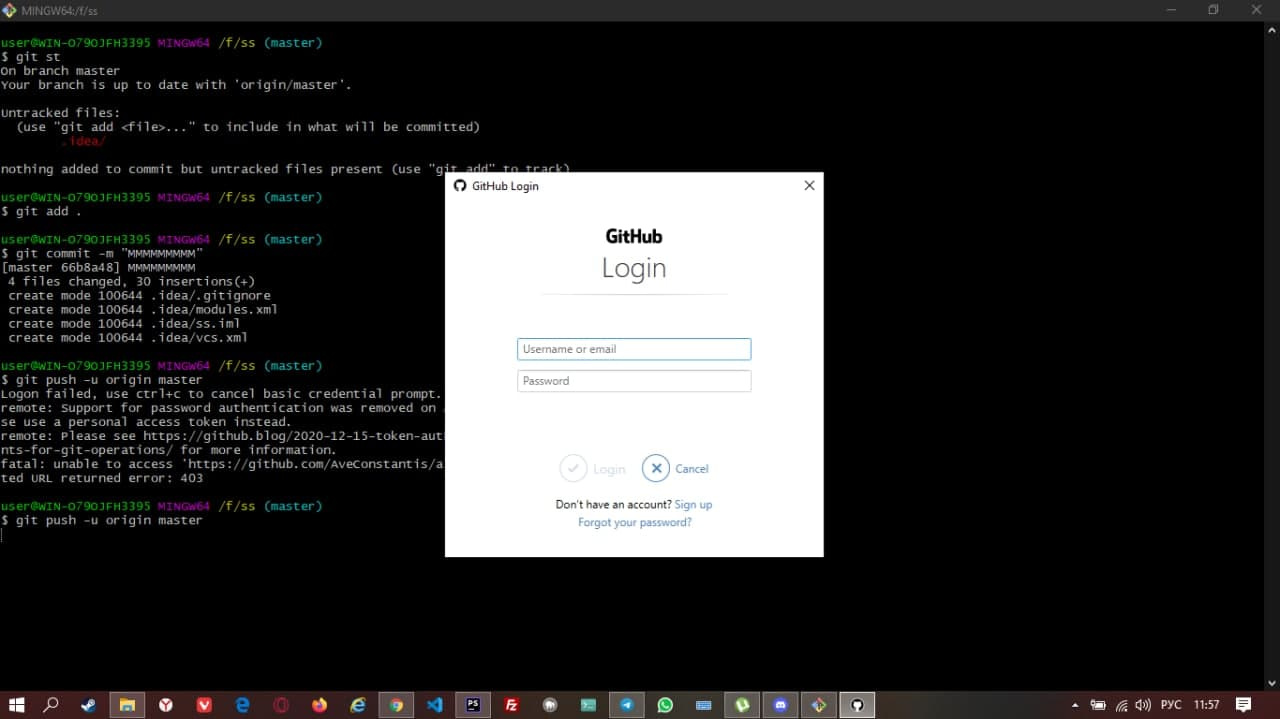Click the 'create mode 100644 .idea/modules.xml' line
The image size is (1280, 719).
coord(143,309)
